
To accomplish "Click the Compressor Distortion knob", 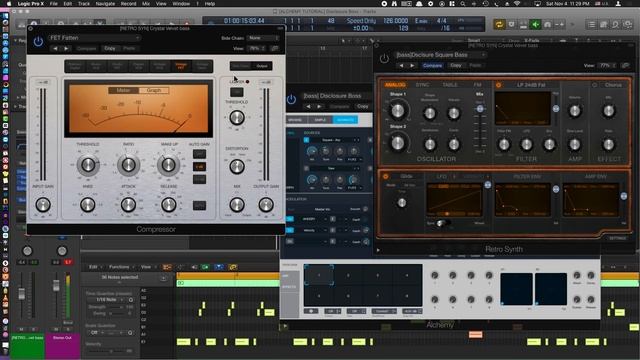I will click(237, 166).
